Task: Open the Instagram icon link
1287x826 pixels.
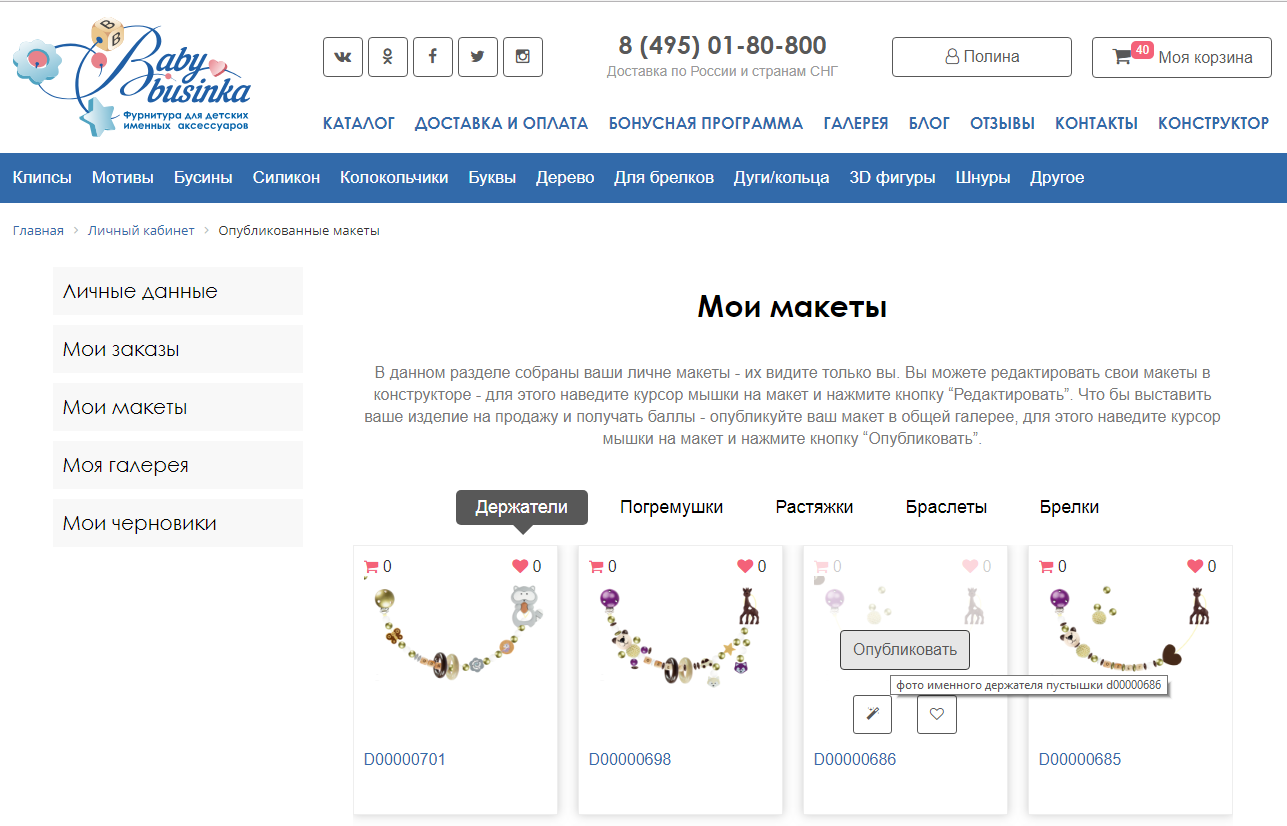Action: (x=522, y=57)
